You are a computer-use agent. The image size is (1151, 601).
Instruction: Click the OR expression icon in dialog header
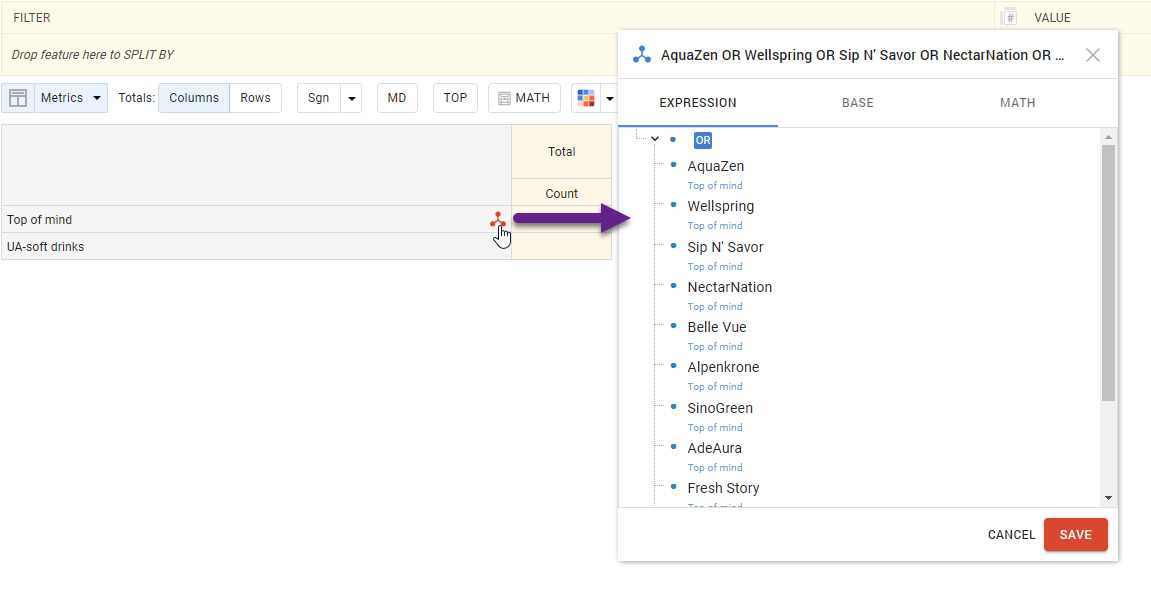click(x=641, y=55)
